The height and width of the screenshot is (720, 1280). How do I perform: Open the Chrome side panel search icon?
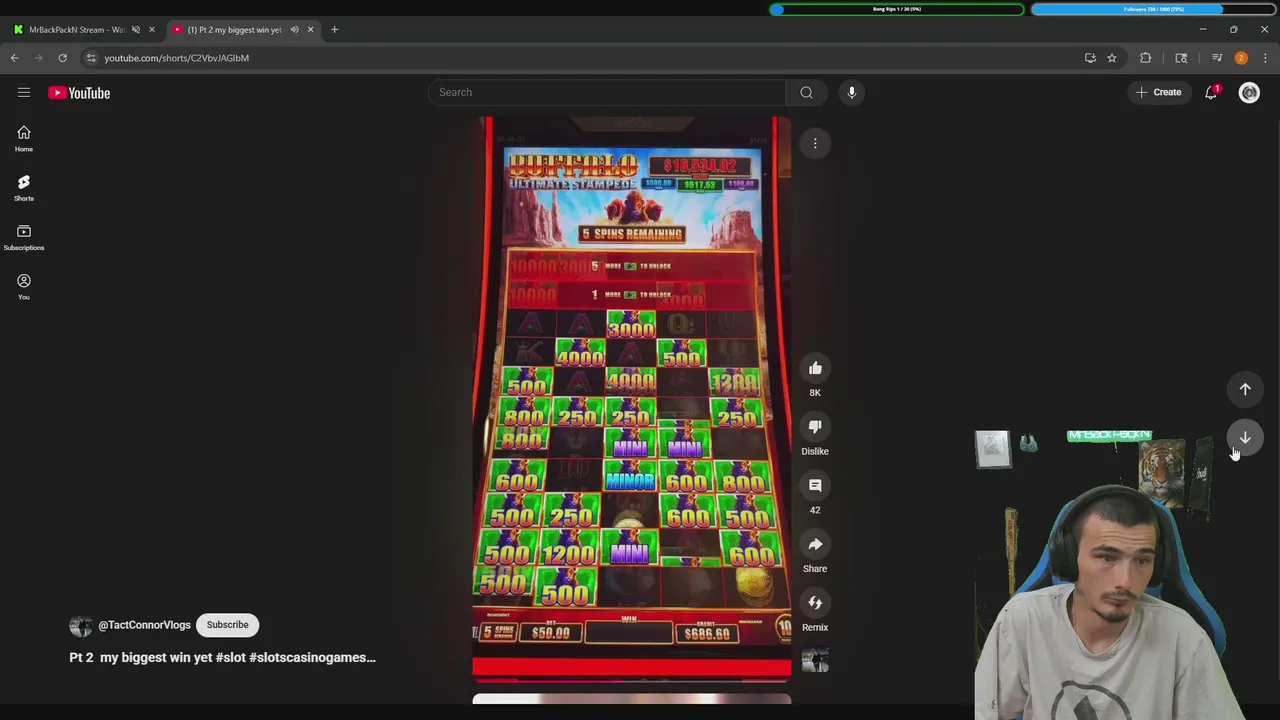(x=1181, y=58)
